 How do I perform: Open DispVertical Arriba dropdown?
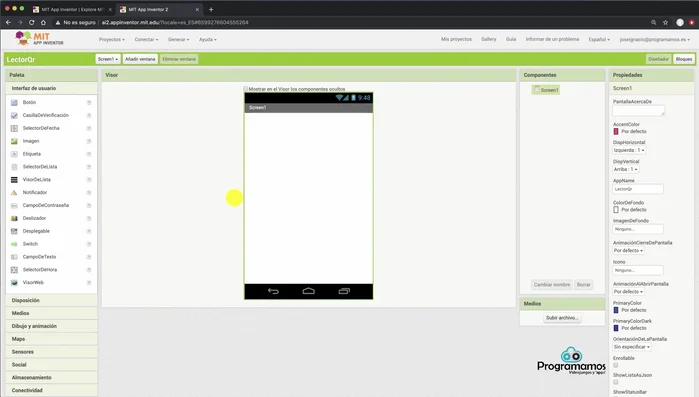(x=626, y=169)
